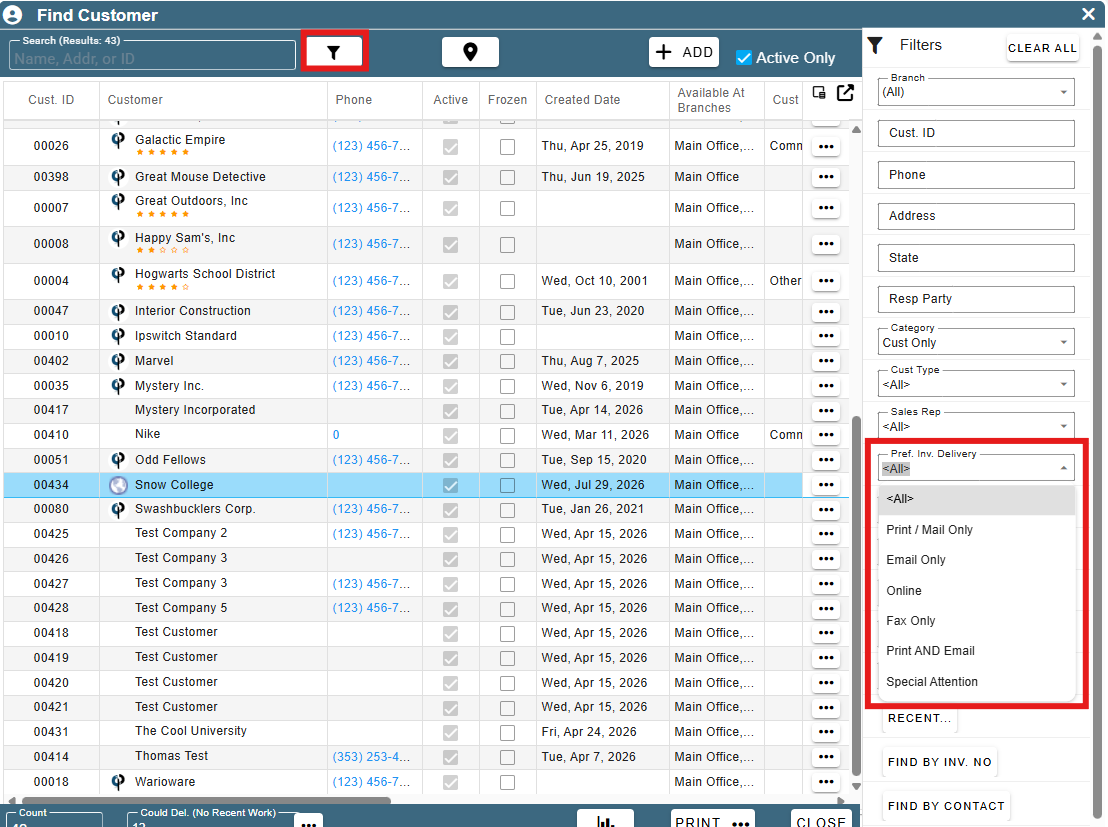
Task: Select Print / Mail Only option
Action: pos(976,530)
